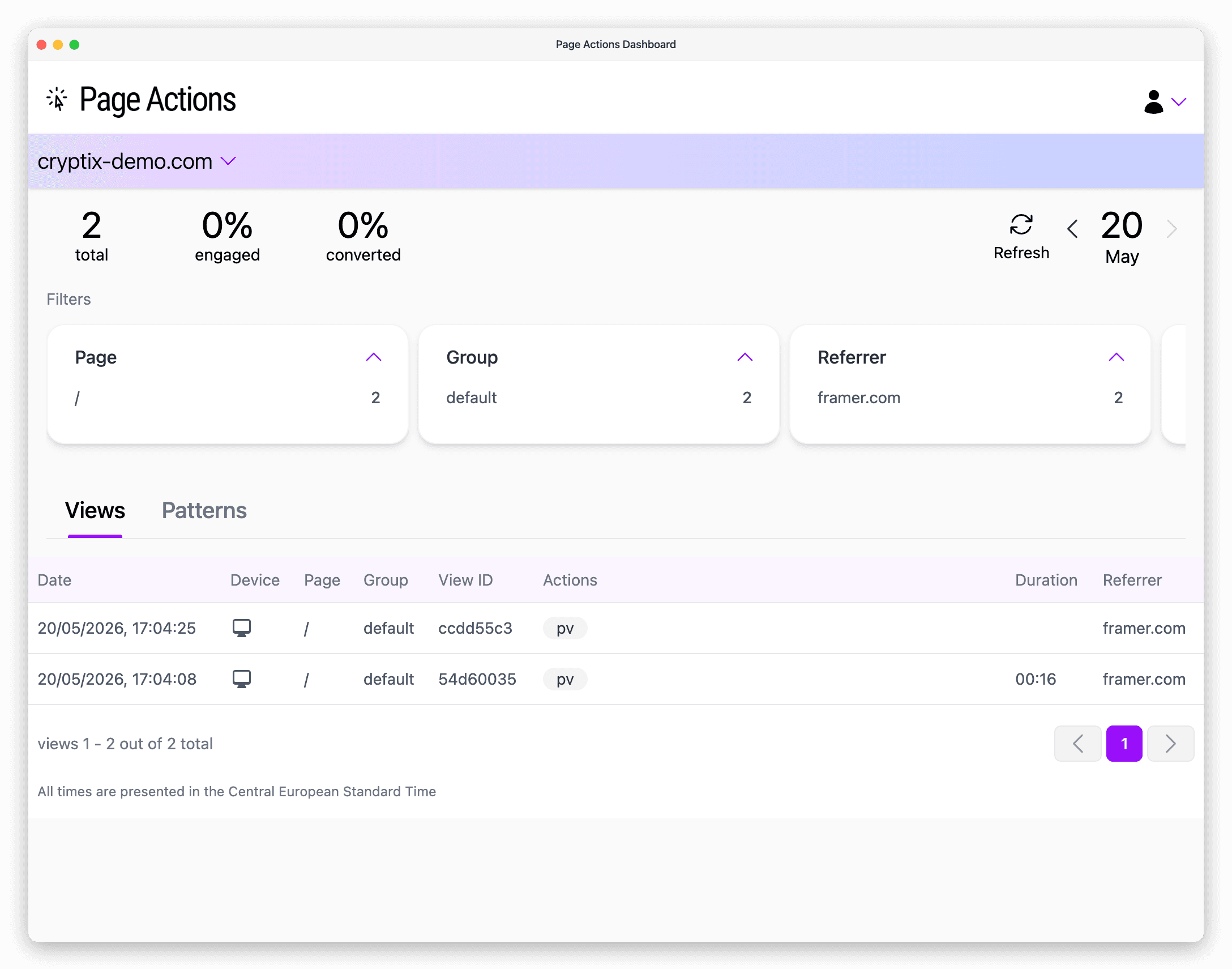Viewport: 1232px width, 969px height.
Task: Click the 20 May date display
Action: (1122, 237)
